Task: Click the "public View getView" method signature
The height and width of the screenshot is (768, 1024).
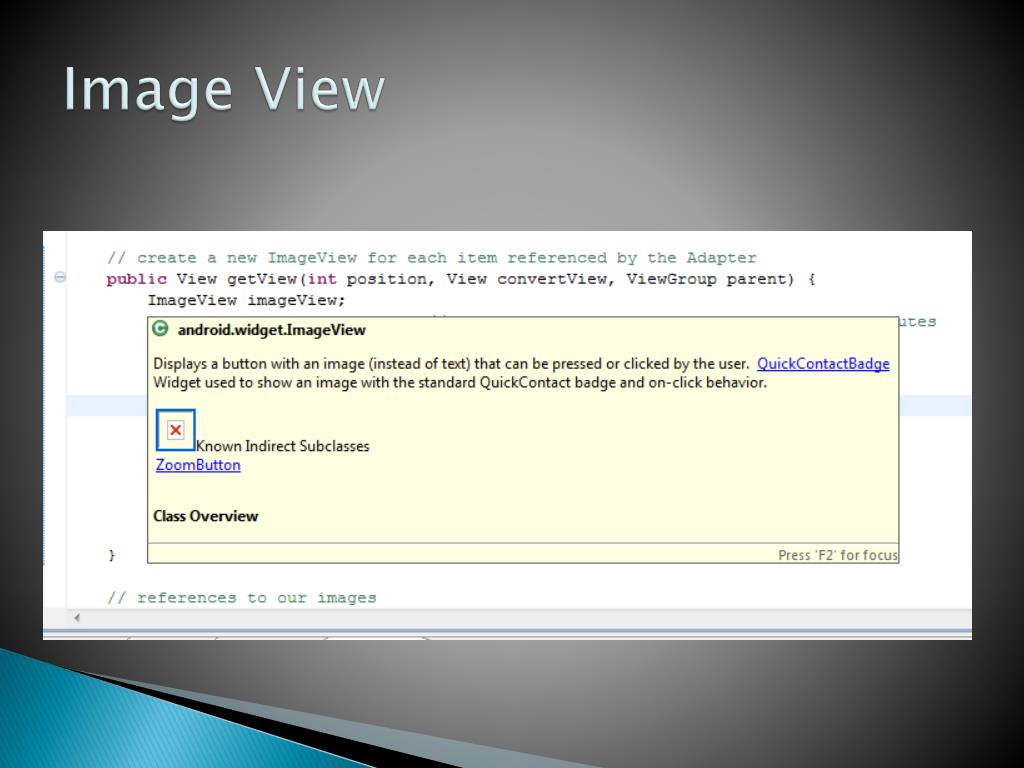Action: coord(461,279)
